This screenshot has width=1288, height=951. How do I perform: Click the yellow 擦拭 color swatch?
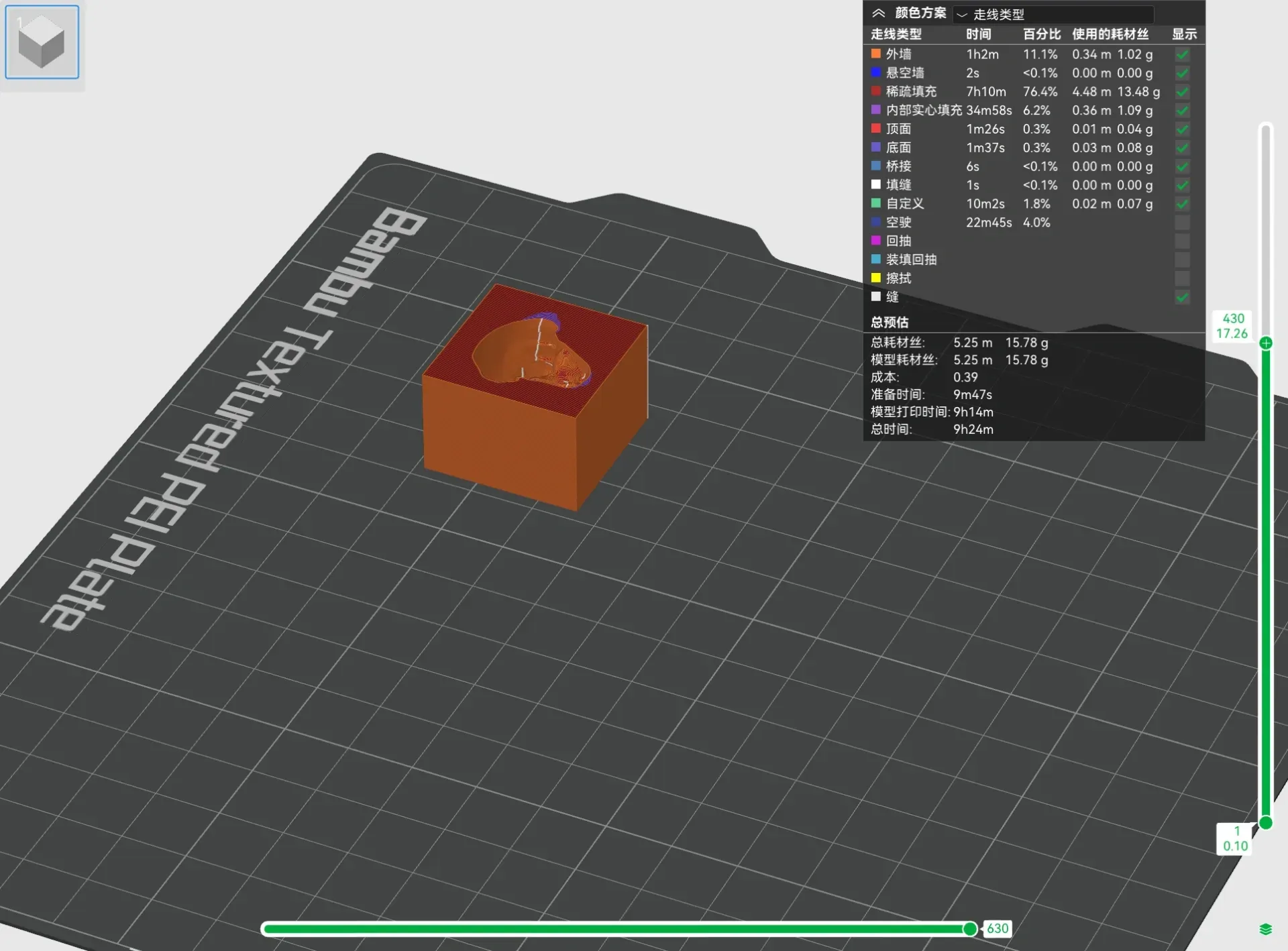[875, 278]
